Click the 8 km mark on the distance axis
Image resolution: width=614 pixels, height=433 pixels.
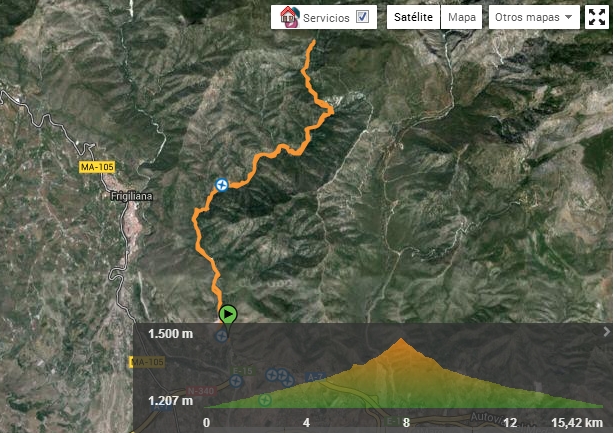tap(406, 423)
